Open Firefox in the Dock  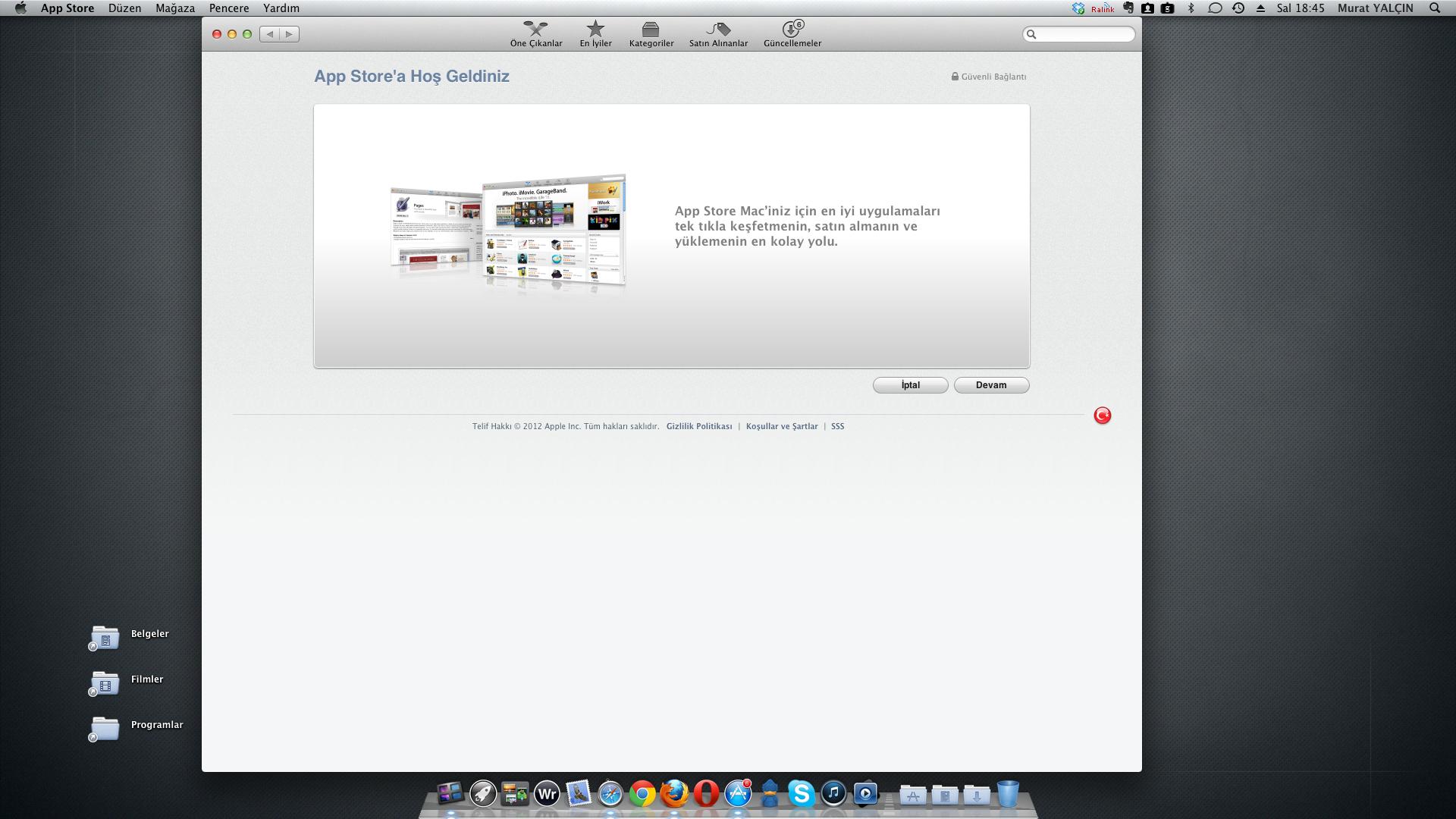tap(674, 794)
